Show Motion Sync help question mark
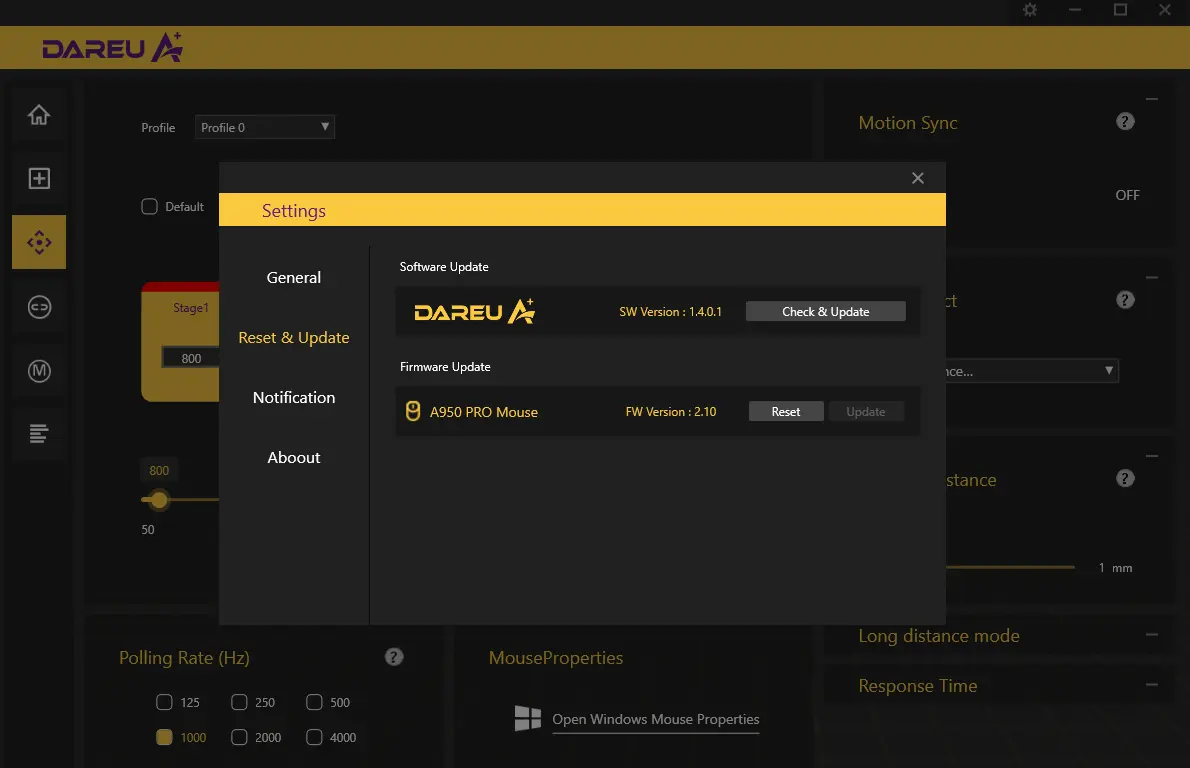Image resolution: width=1190 pixels, height=768 pixels. pos(1125,121)
